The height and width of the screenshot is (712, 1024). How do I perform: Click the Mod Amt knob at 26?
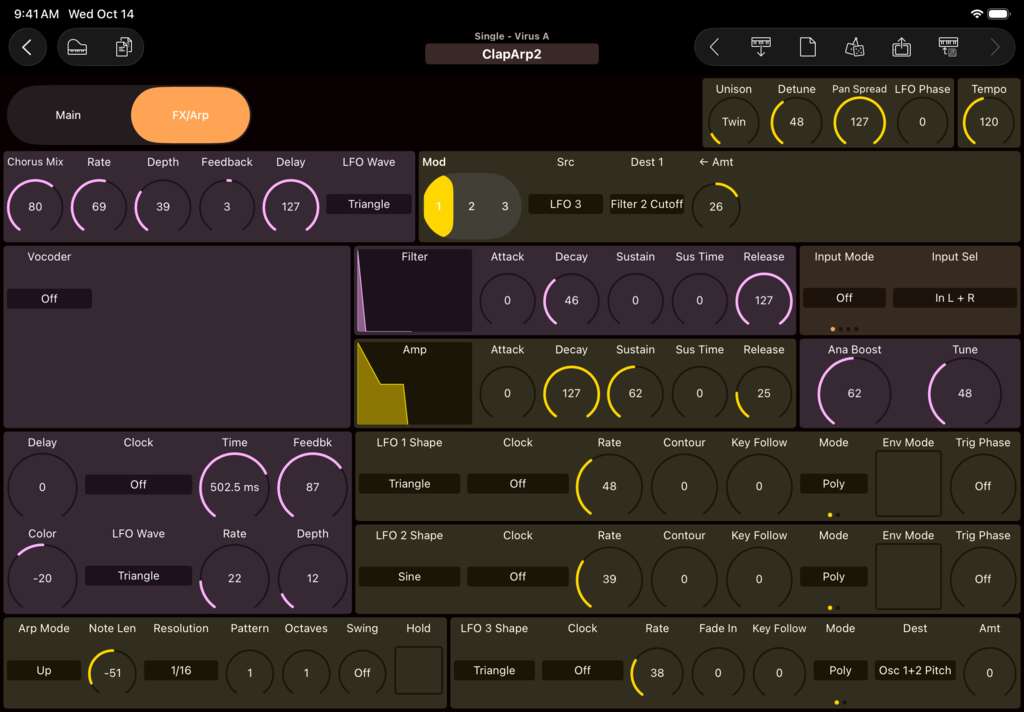(716, 207)
